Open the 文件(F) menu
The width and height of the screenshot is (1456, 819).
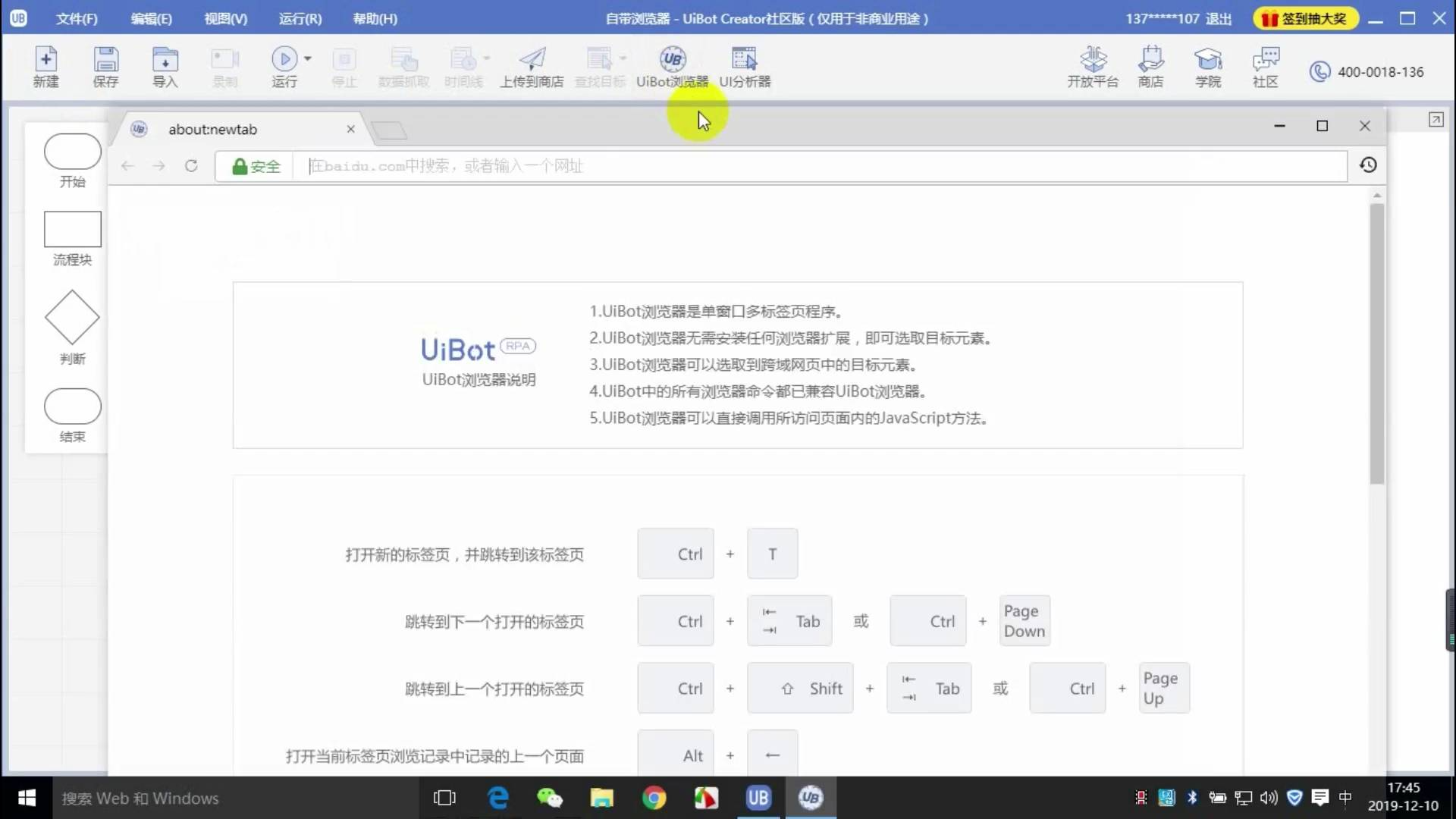pyautogui.click(x=77, y=18)
